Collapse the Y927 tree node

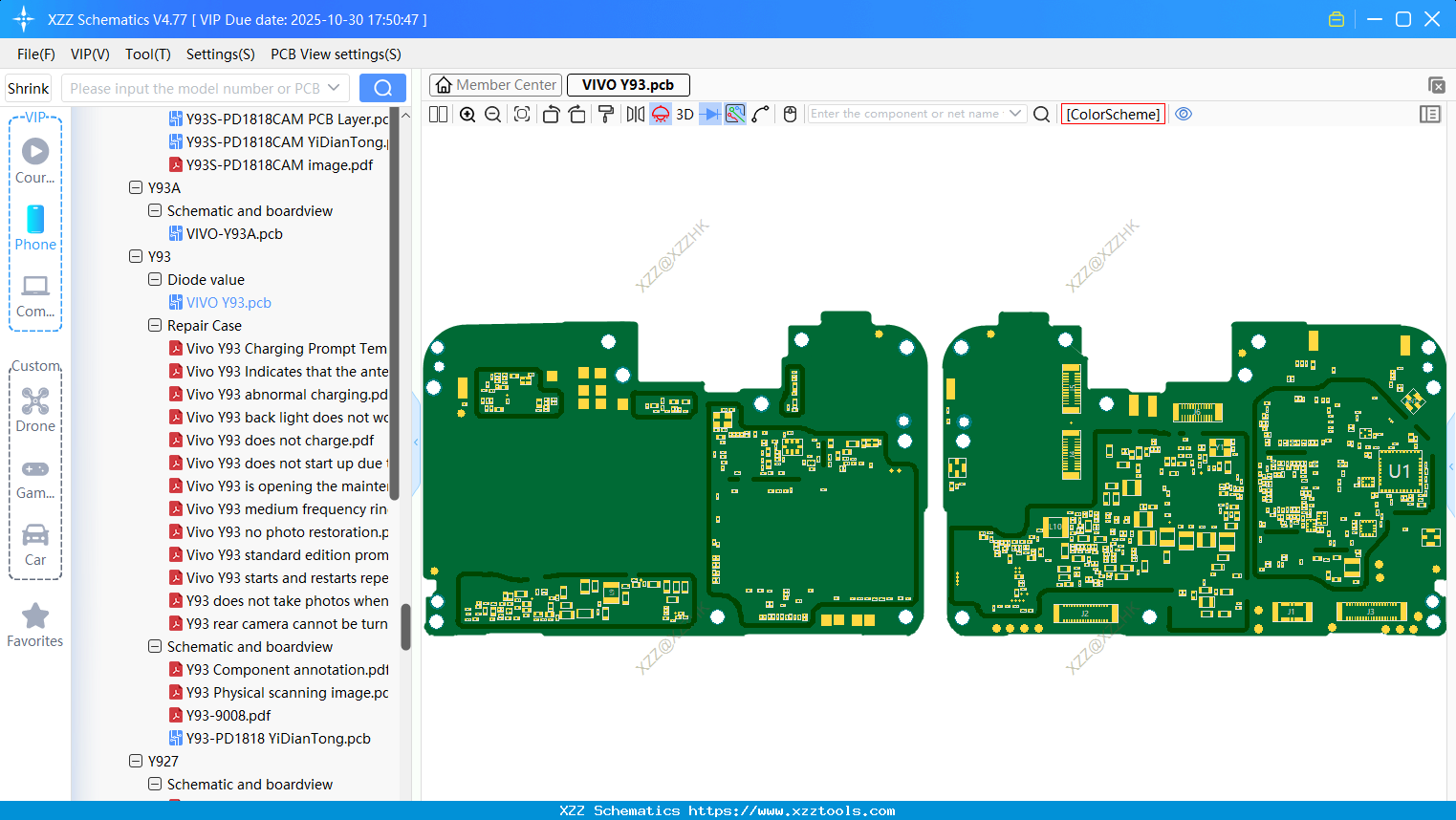[136, 762]
